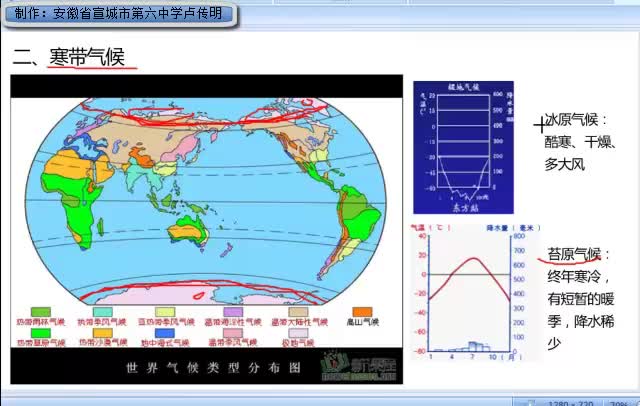This screenshot has width=640, height=406.
Task: Click the 酷寒、干燥 description line
Action: 580,142
